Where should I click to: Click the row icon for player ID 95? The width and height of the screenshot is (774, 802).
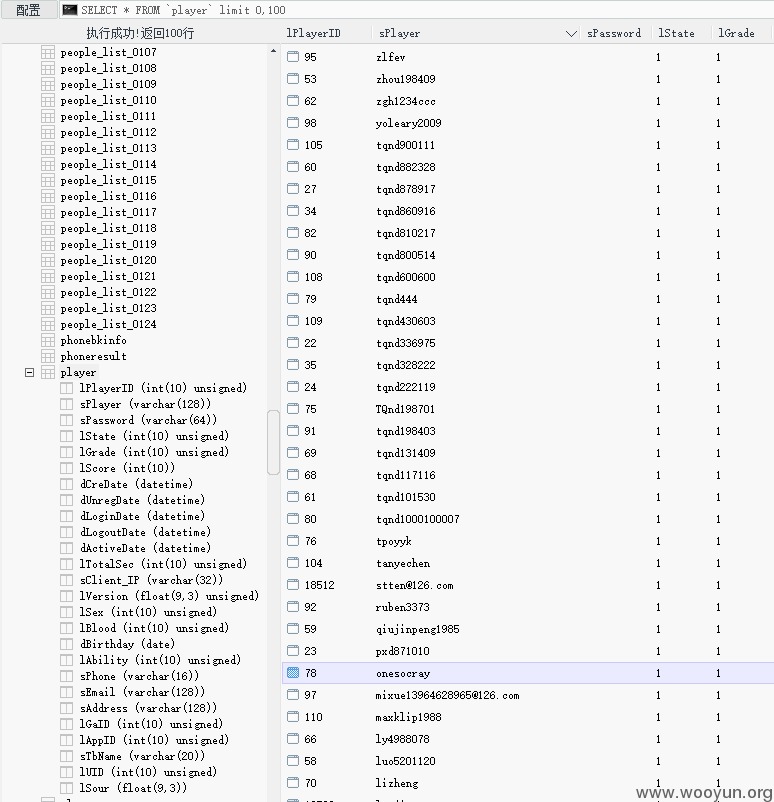click(293, 57)
